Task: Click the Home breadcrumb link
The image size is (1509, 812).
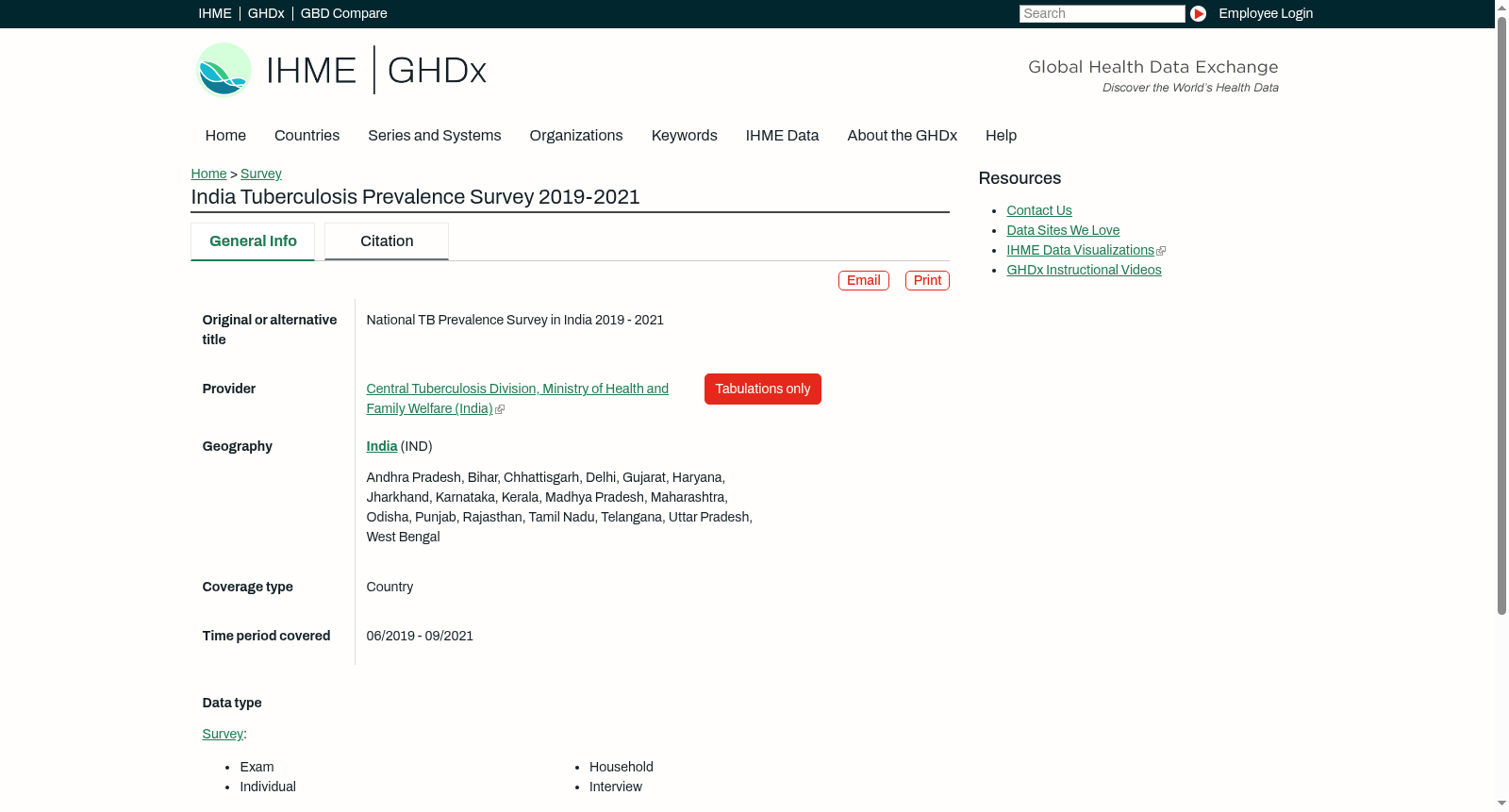Action: pyautogui.click(x=208, y=174)
